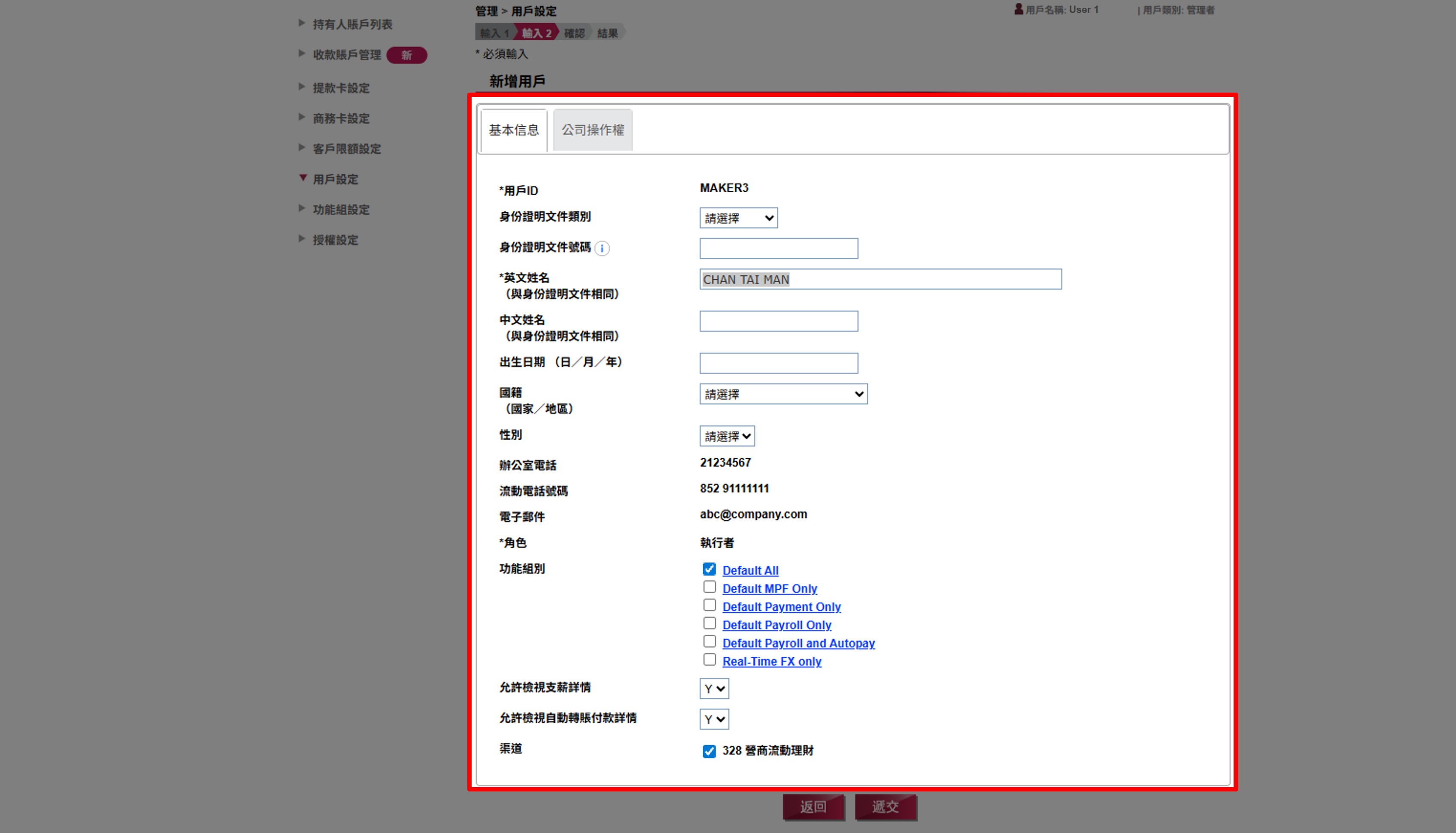Open the 身份證明文件類別 dropdown

click(738, 217)
